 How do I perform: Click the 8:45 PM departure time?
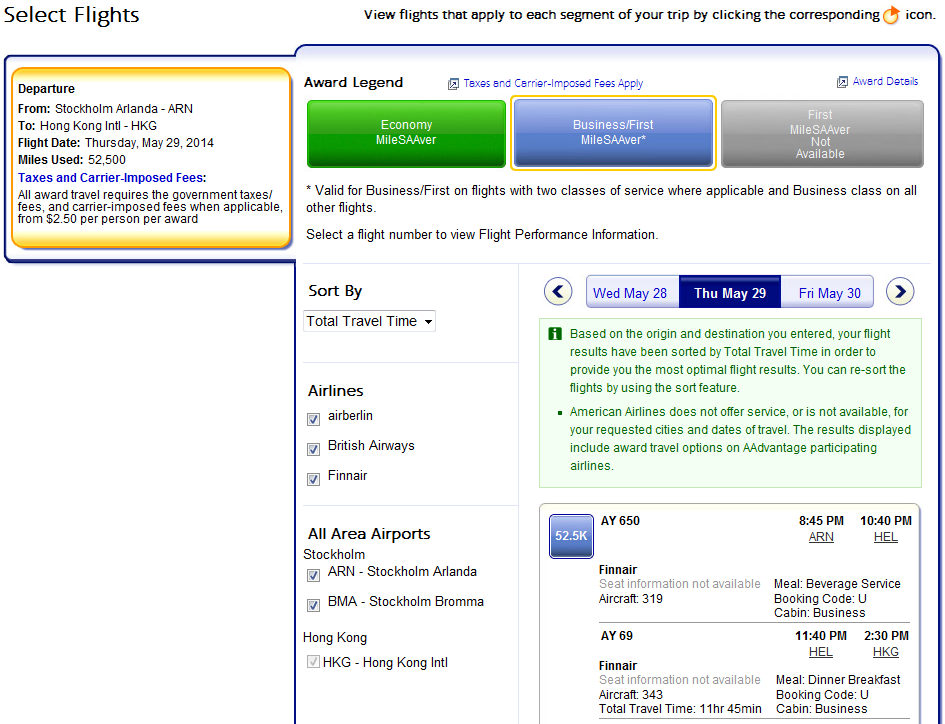point(821,521)
